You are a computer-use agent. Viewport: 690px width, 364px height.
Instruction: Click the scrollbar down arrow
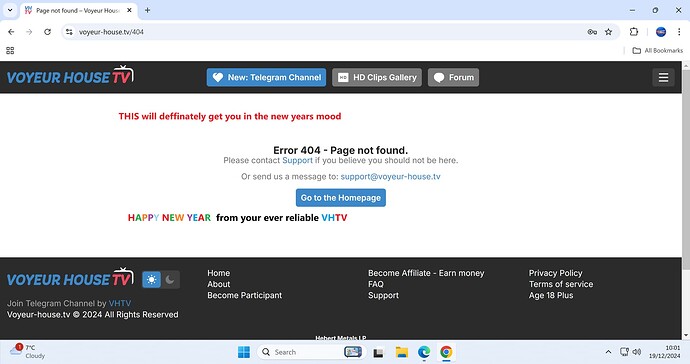pos(686,335)
